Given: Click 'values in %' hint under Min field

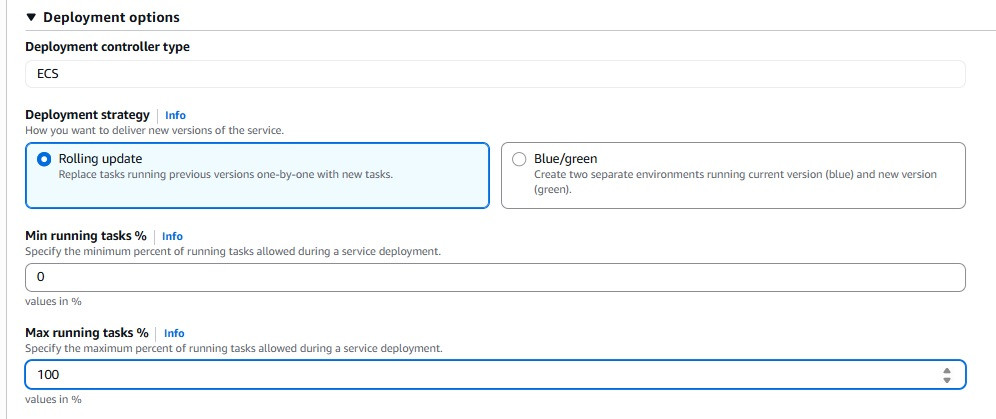Looking at the screenshot, I should [x=52, y=301].
